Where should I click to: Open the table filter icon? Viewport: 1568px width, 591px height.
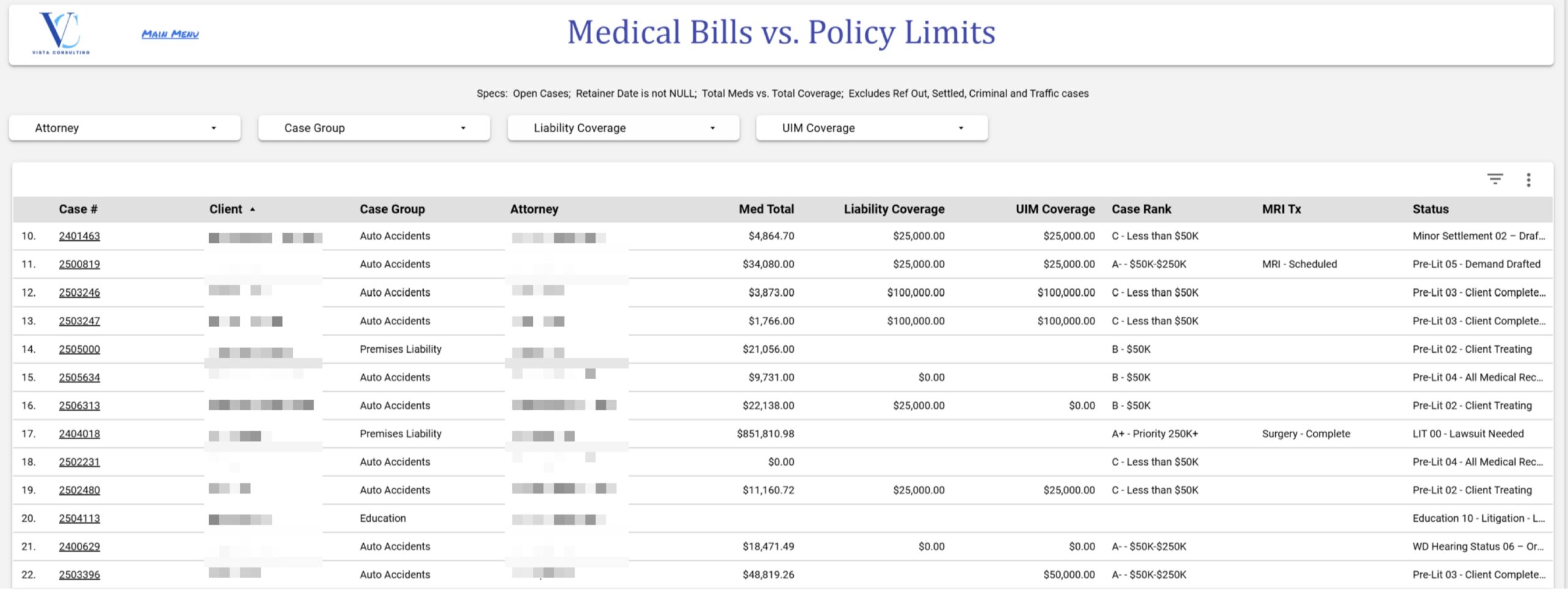(1495, 179)
